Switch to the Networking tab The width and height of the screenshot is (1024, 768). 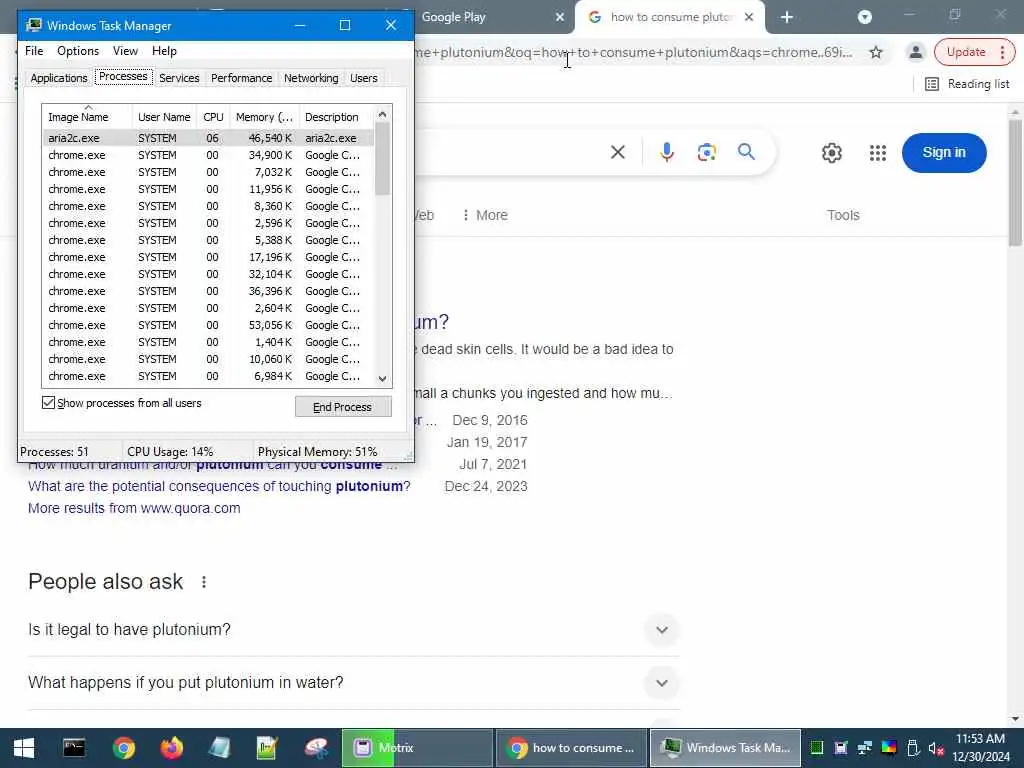point(311,78)
